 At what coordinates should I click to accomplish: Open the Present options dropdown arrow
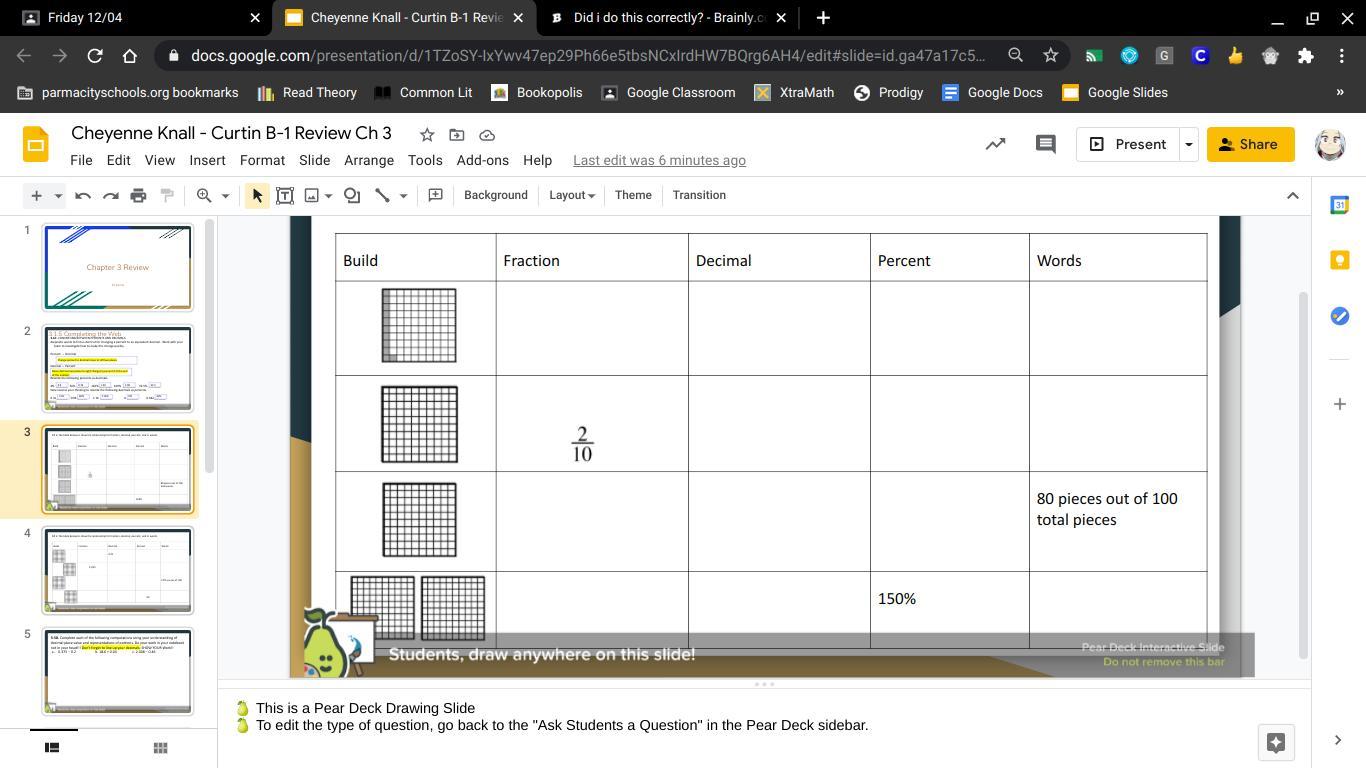coord(1188,144)
